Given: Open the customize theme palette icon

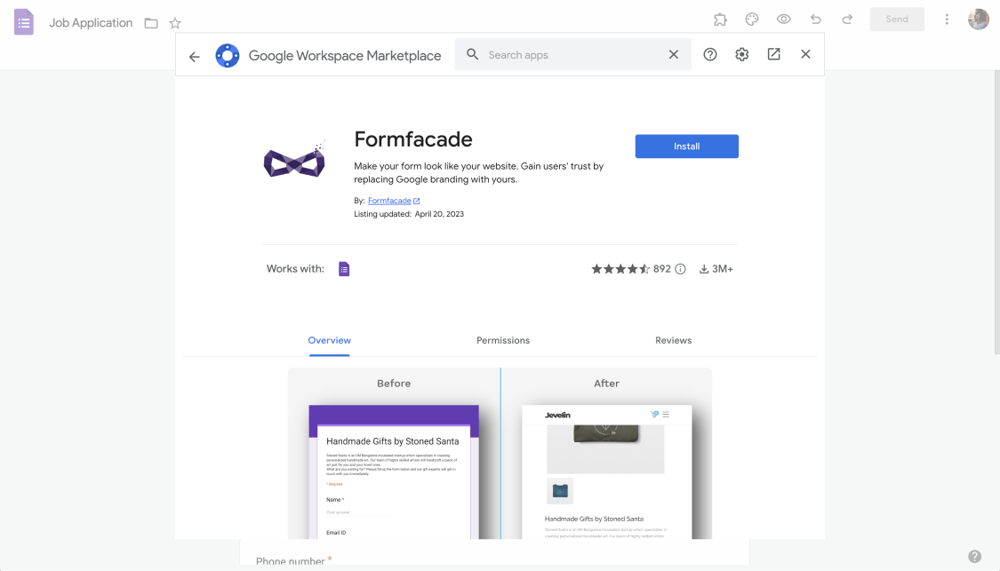Looking at the screenshot, I should [752, 19].
